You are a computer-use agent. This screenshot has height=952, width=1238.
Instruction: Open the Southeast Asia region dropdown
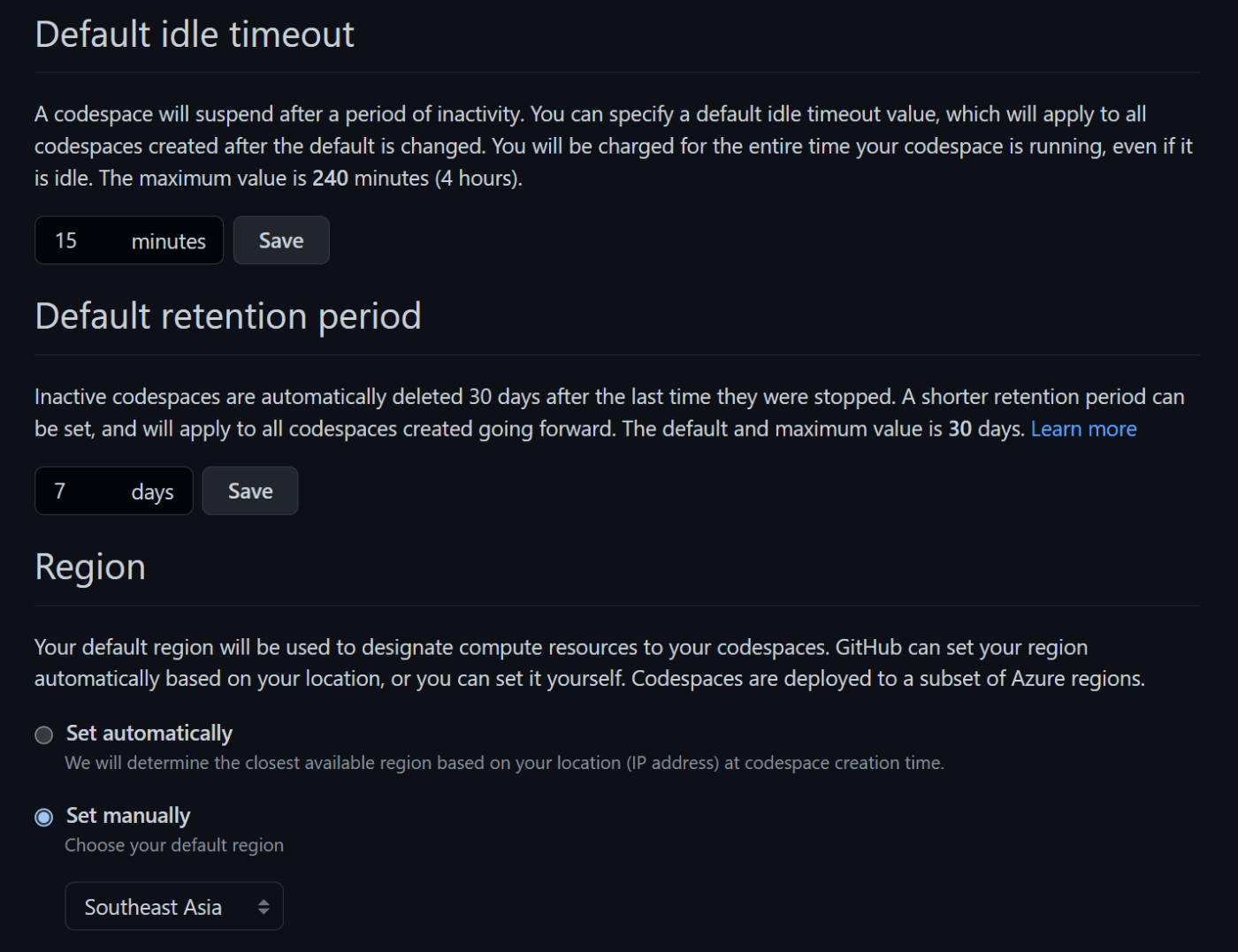pyautogui.click(x=174, y=906)
